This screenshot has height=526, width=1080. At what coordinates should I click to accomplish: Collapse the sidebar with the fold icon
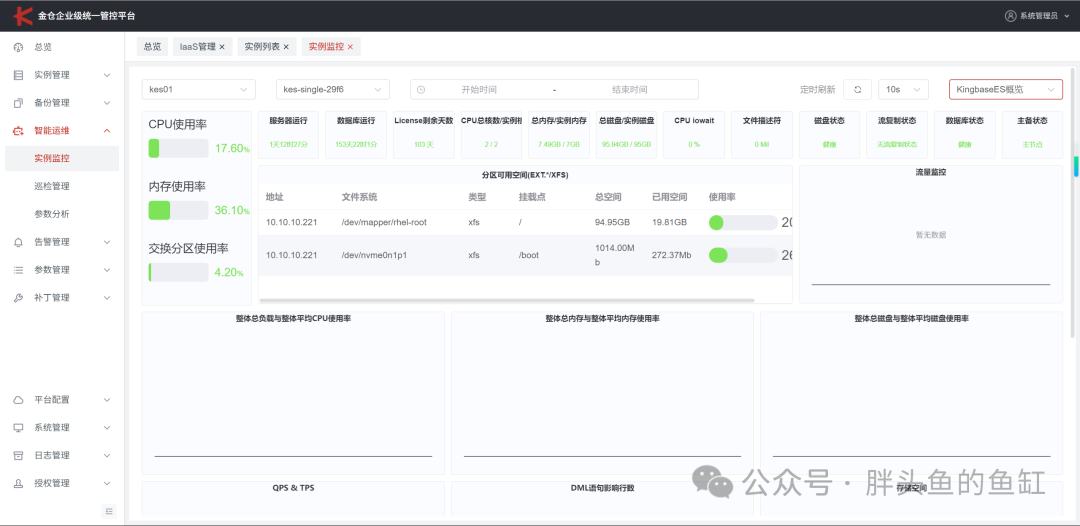coord(109,511)
